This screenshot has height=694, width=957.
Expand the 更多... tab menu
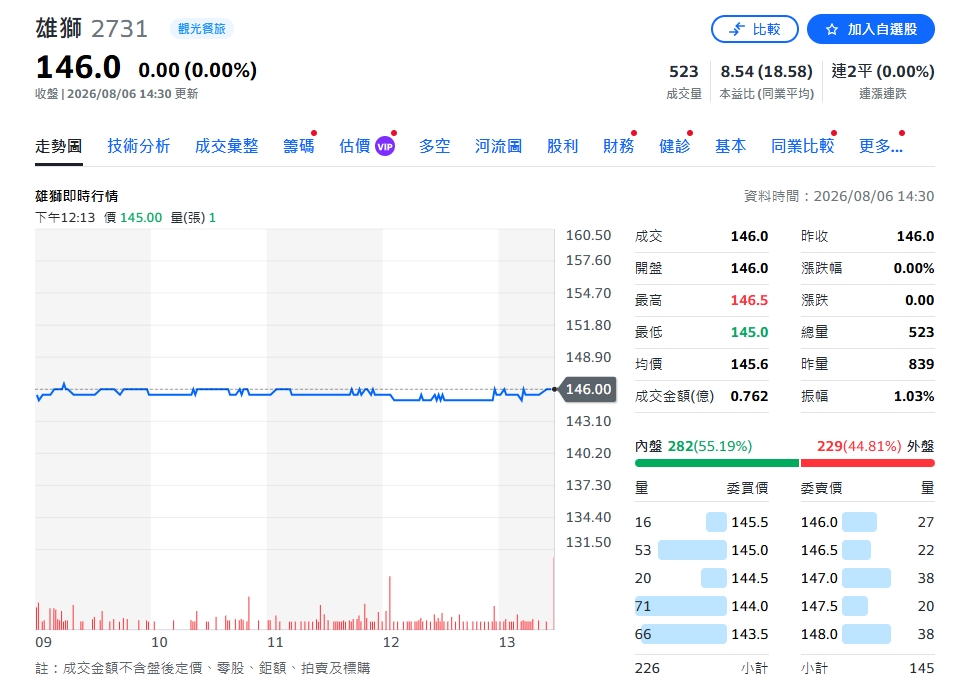881,146
